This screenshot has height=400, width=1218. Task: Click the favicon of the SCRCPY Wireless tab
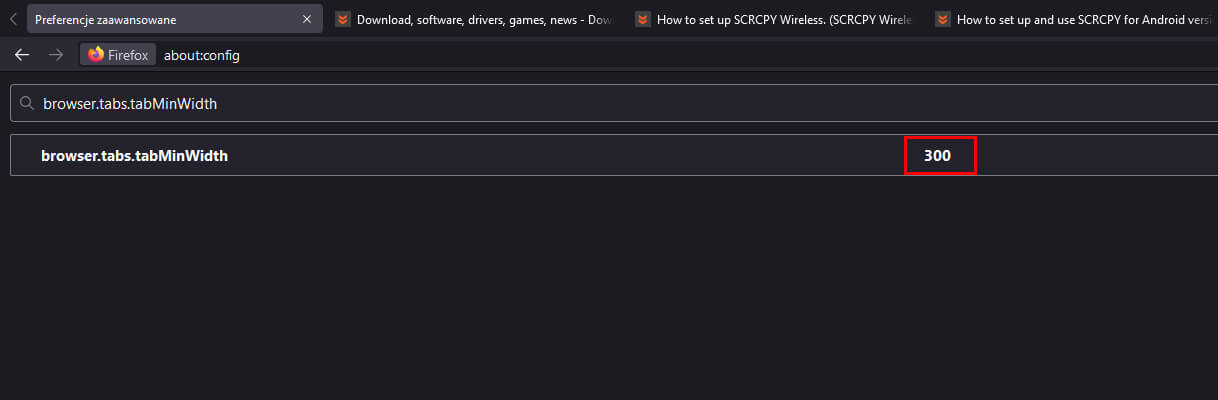(x=643, y=19)
